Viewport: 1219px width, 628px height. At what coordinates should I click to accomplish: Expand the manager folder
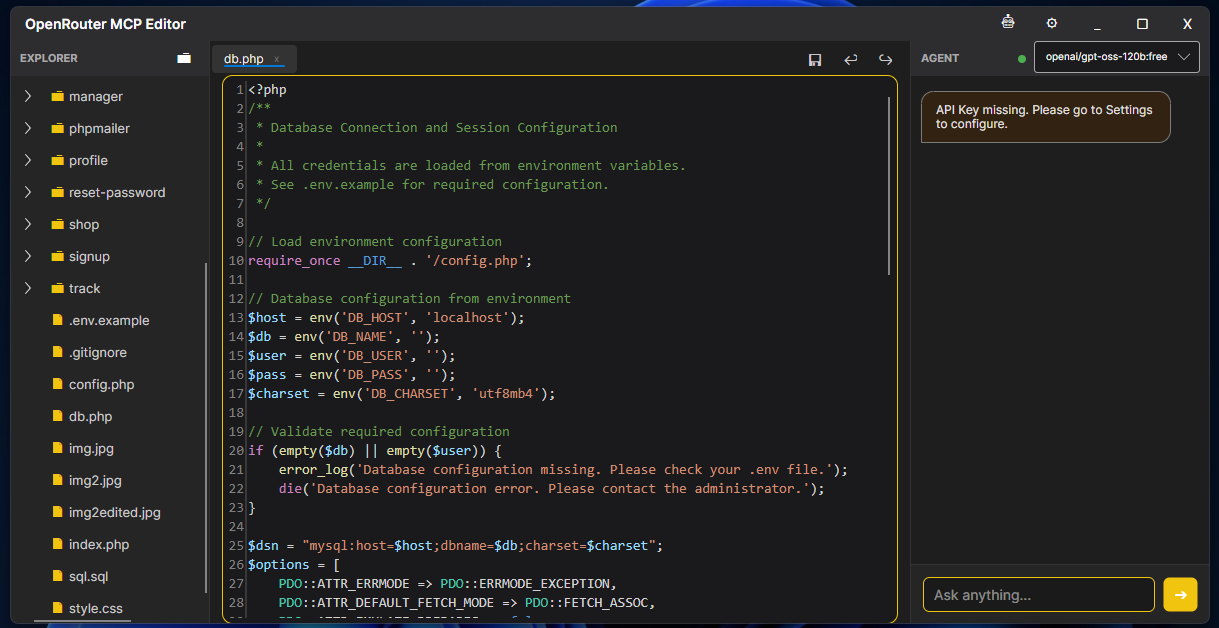[x=27, y=96]
